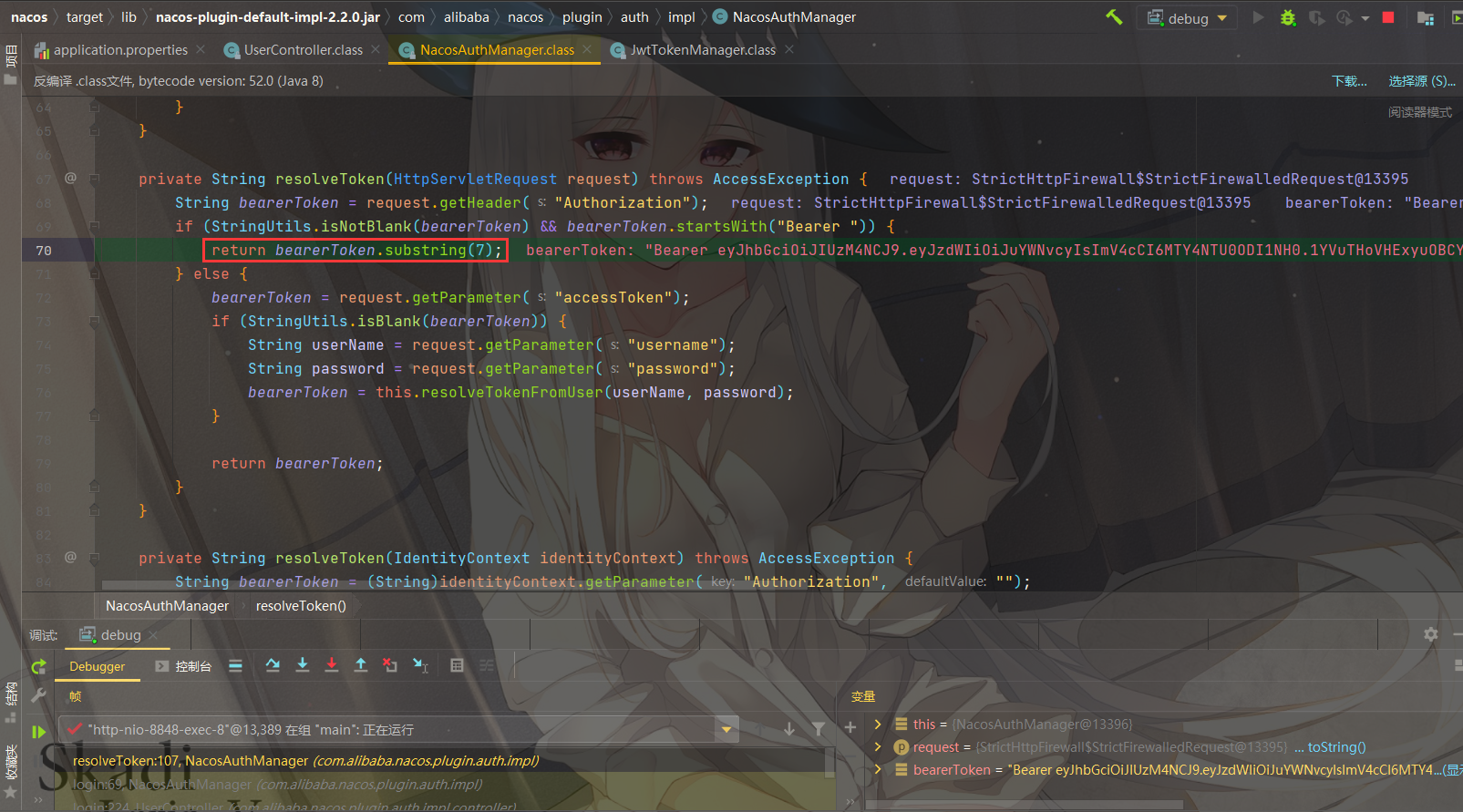Click the Trace Current Stream Chain icon

coord(487,666)
